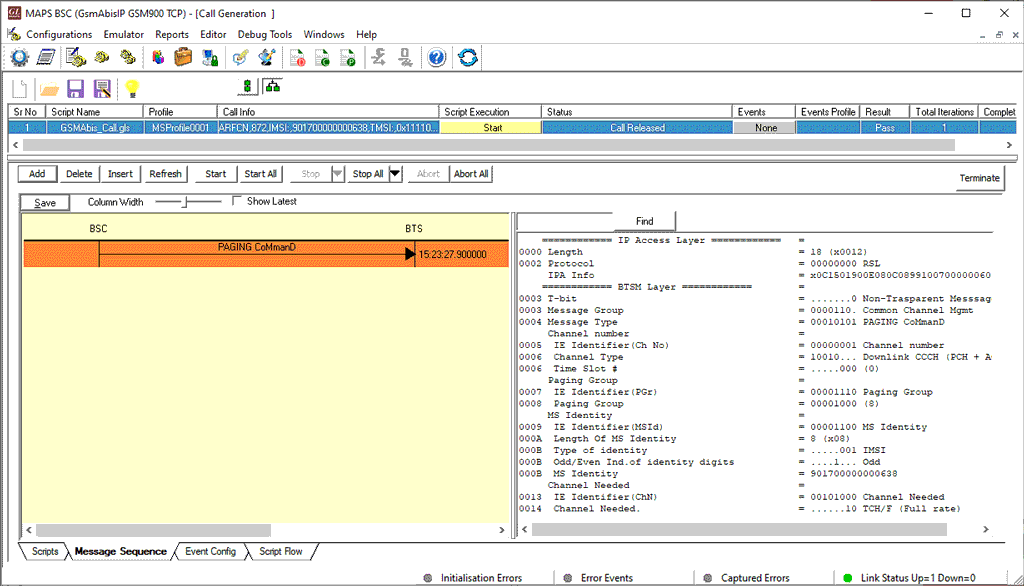This screenshot has height=586, width=1024.
Task: Open the colorful blocks statistics icon
Action: (x=158, y=57)
